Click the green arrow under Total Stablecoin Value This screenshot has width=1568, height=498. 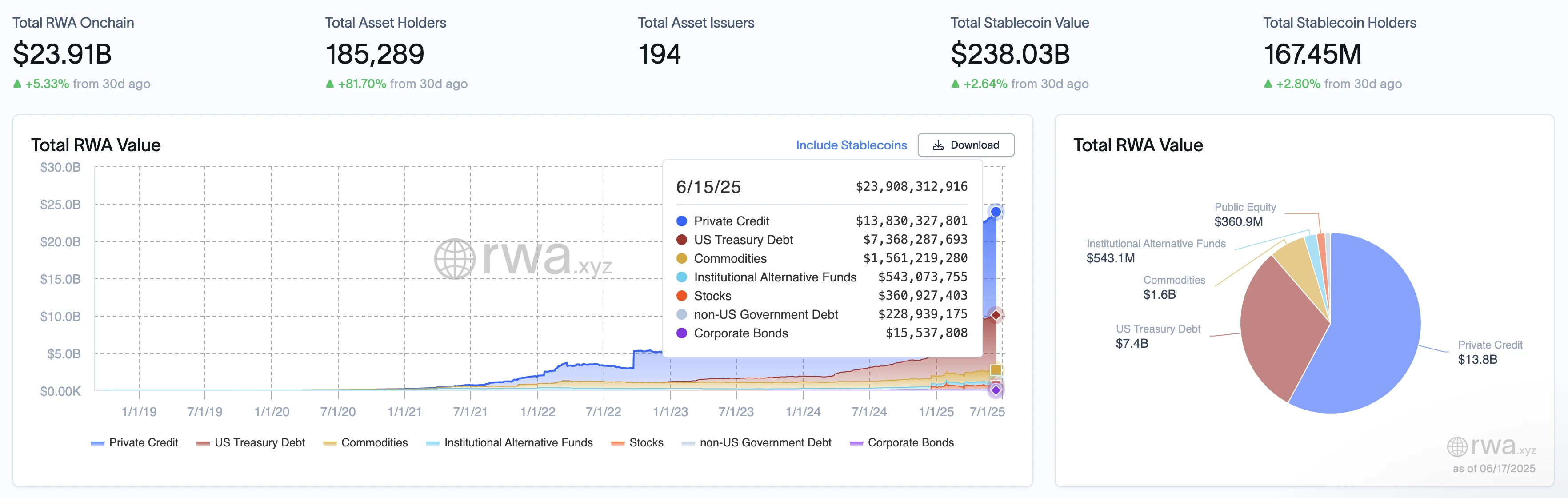tap(955, 84)
